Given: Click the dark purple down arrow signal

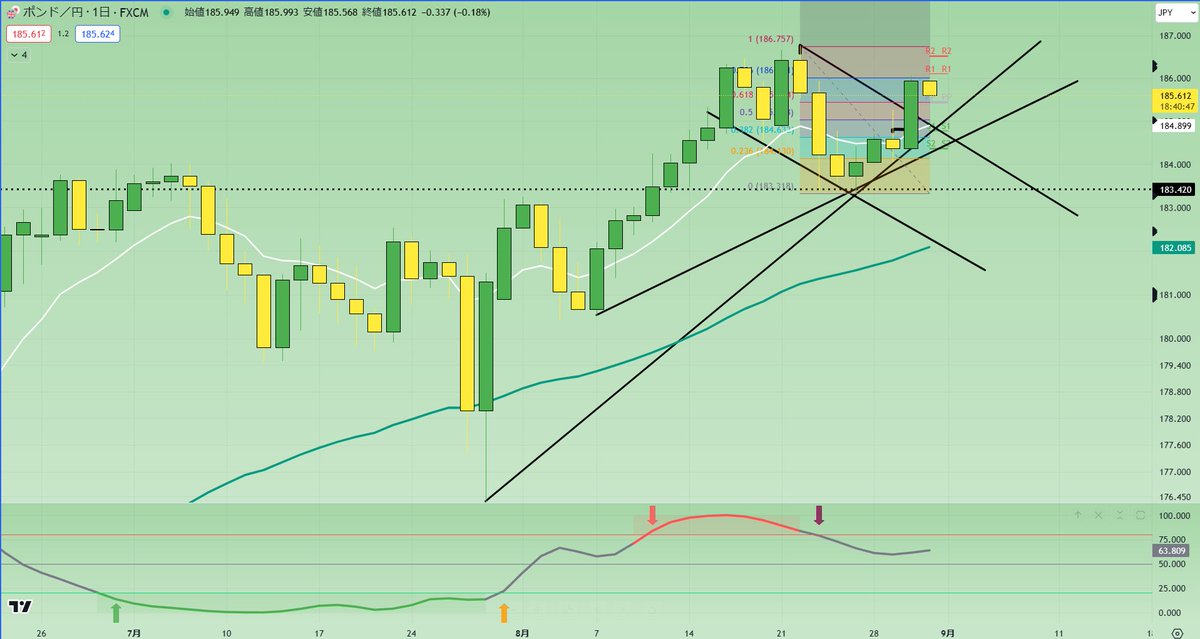Looking at the screenshot, I should 819,515.
